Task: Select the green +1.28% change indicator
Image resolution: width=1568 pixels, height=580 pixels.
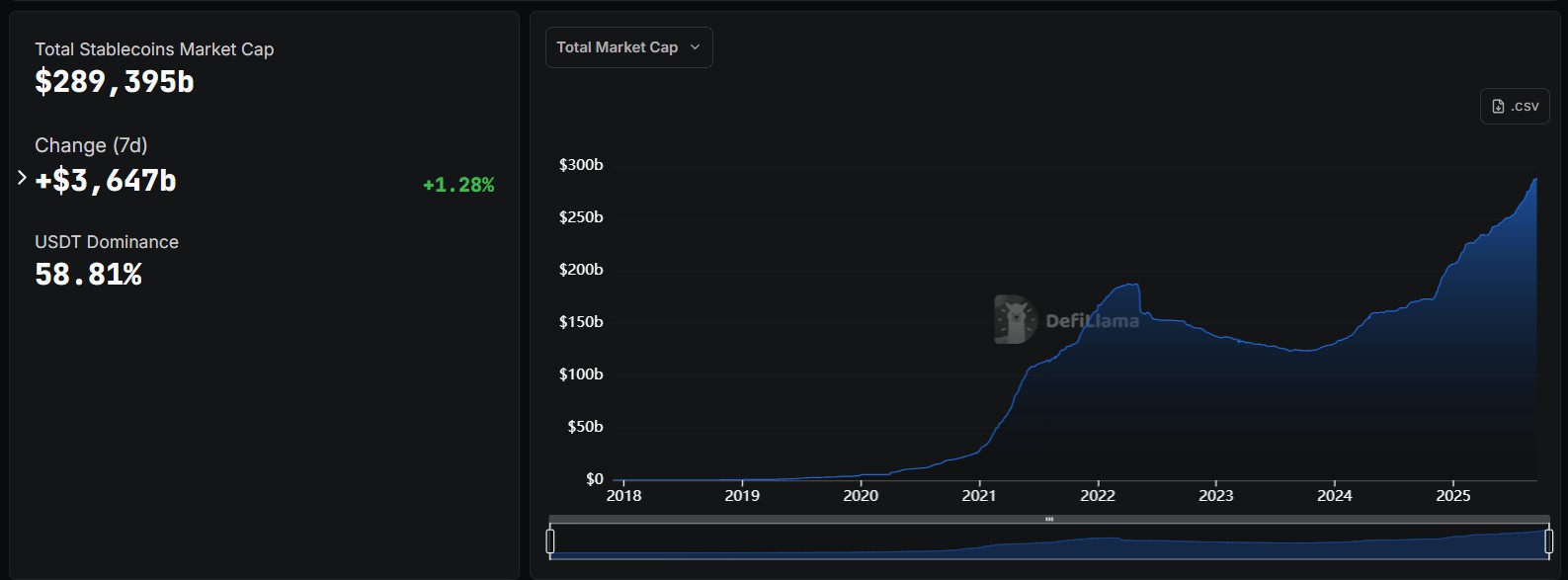Action: click(458, 185)
